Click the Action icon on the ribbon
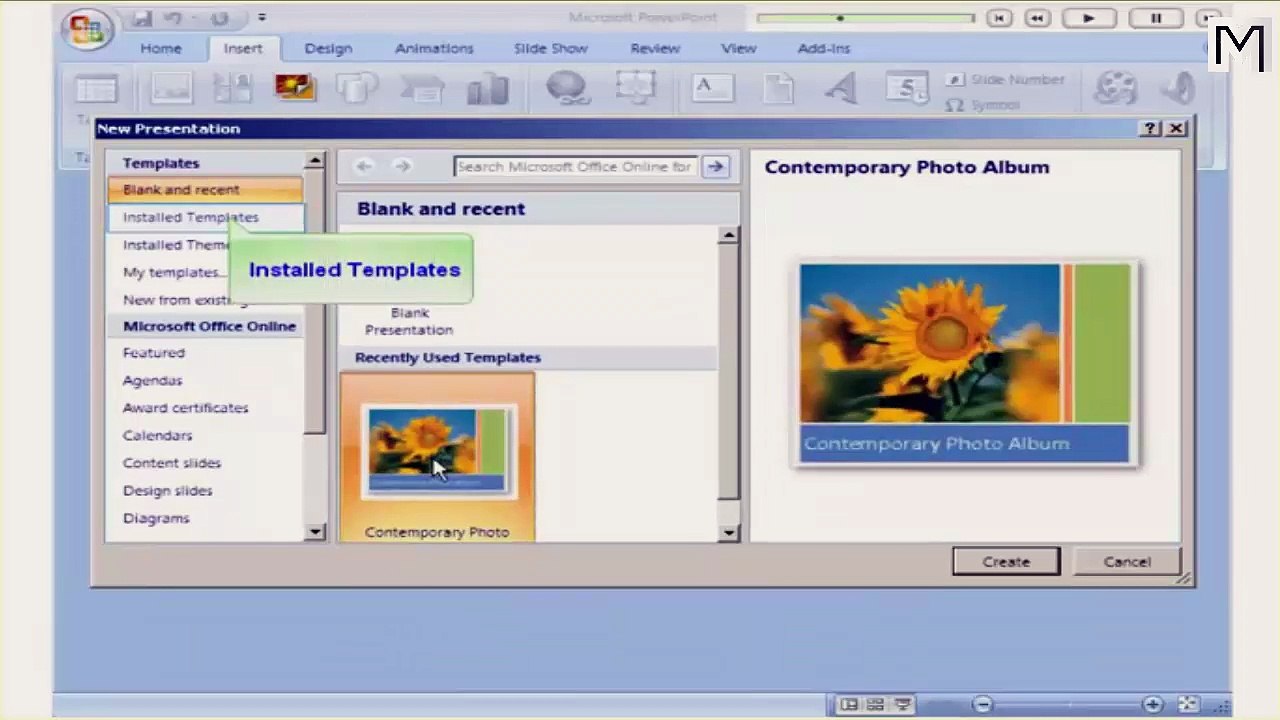Image resolution: width=1280 pixels, height=720 pixels. pyautogui.click(x=636, y=89)
